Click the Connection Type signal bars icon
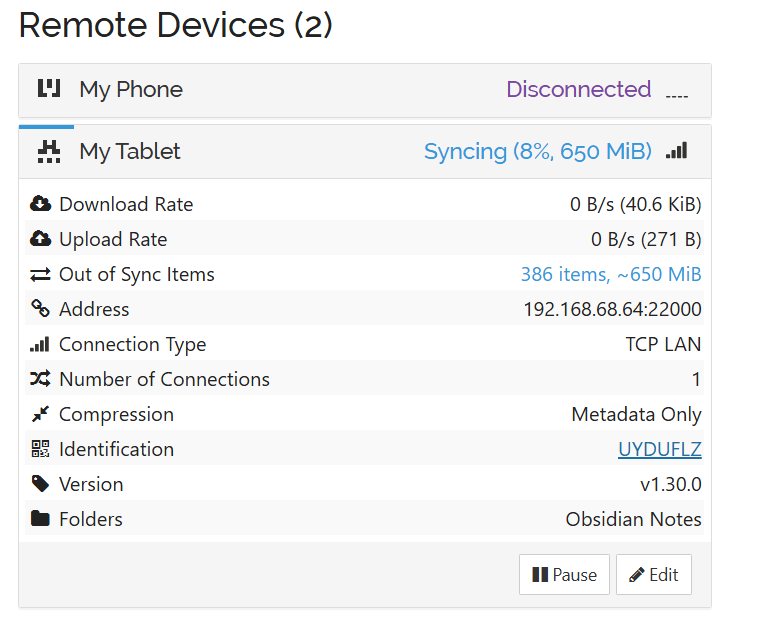The height and width of the screenshot is (636, 782). click(x=40, y=344)
